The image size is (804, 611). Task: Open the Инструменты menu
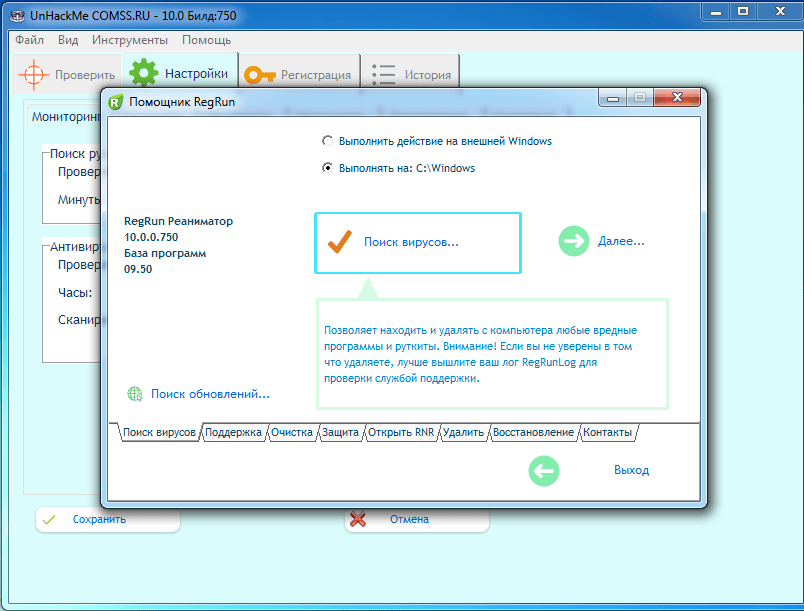pos(130,40)
